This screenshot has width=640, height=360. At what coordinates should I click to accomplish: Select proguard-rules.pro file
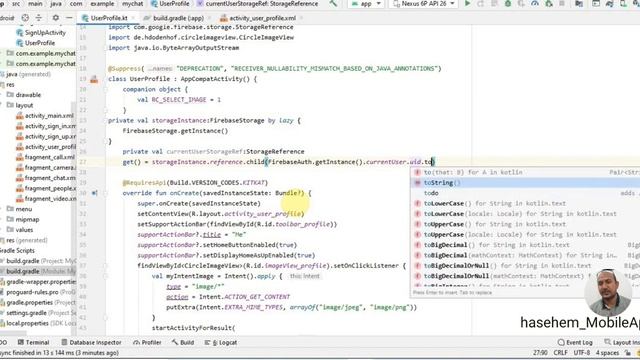(38, 292)
